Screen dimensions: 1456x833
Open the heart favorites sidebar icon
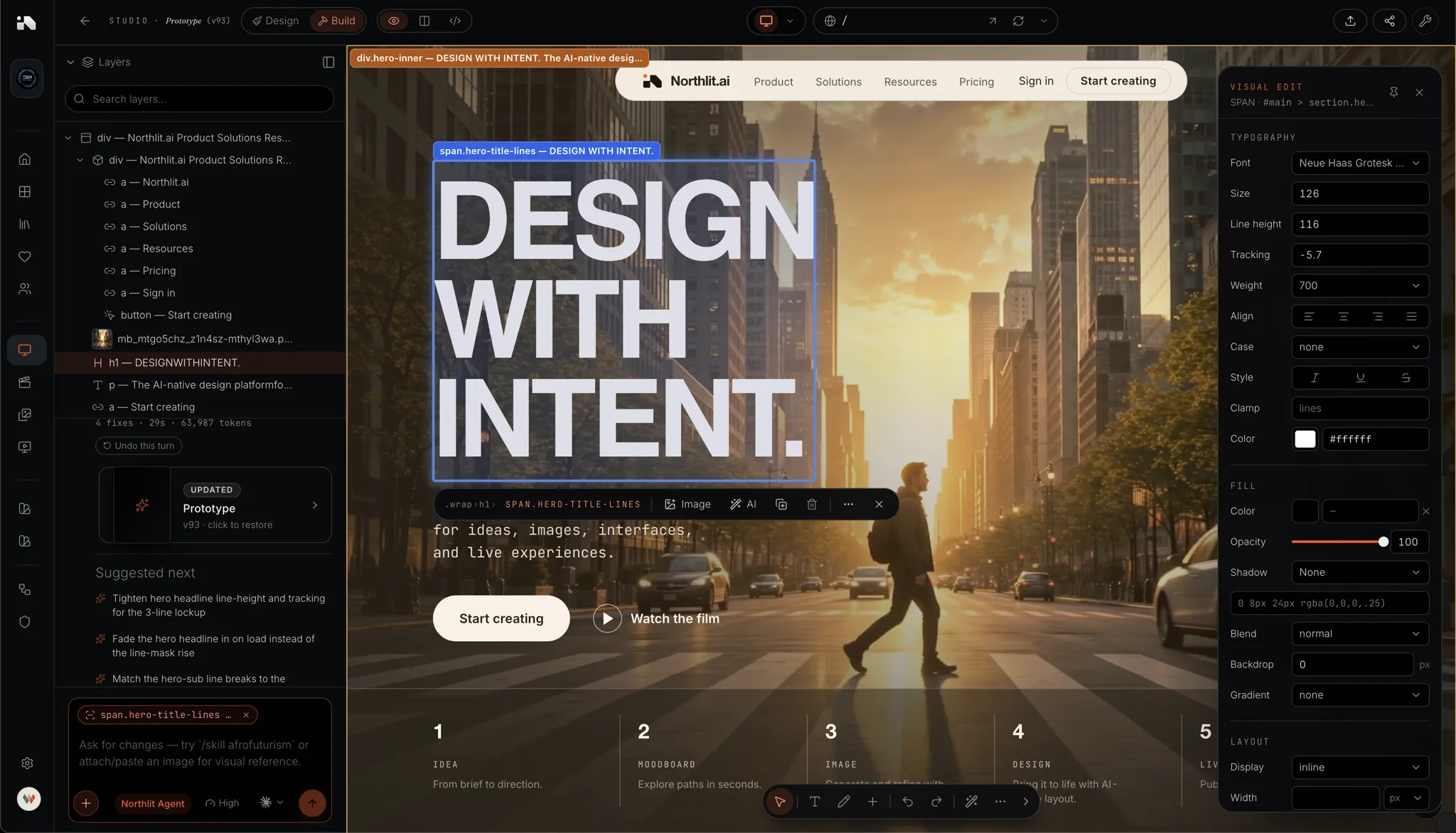point(25,257)
